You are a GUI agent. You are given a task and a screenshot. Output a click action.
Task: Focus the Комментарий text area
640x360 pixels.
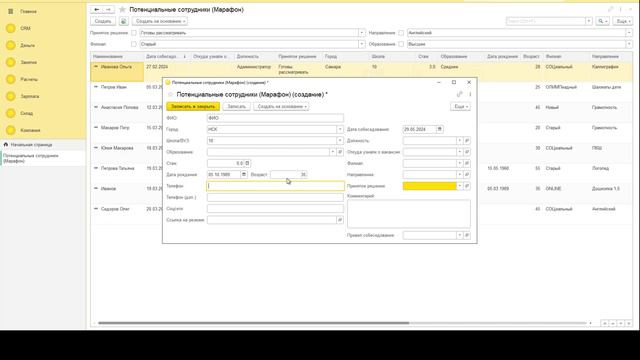pyautogui.click(x=409, y=213)
